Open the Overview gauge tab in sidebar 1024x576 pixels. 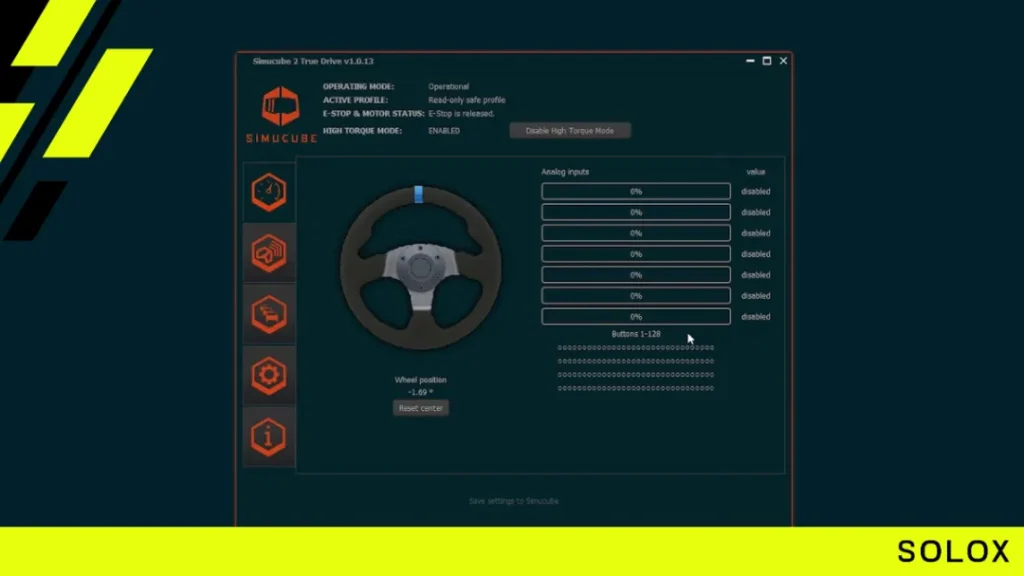point(269,192)
